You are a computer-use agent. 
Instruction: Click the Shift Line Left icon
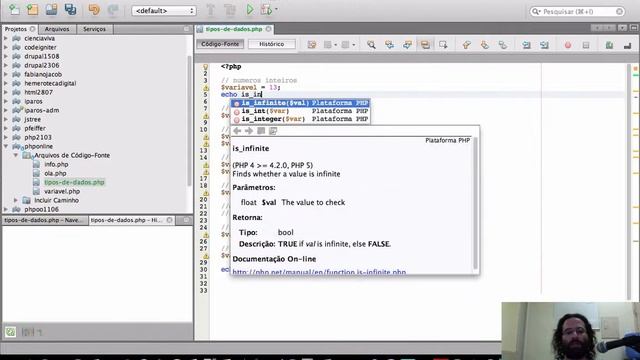tap(526, 44)
